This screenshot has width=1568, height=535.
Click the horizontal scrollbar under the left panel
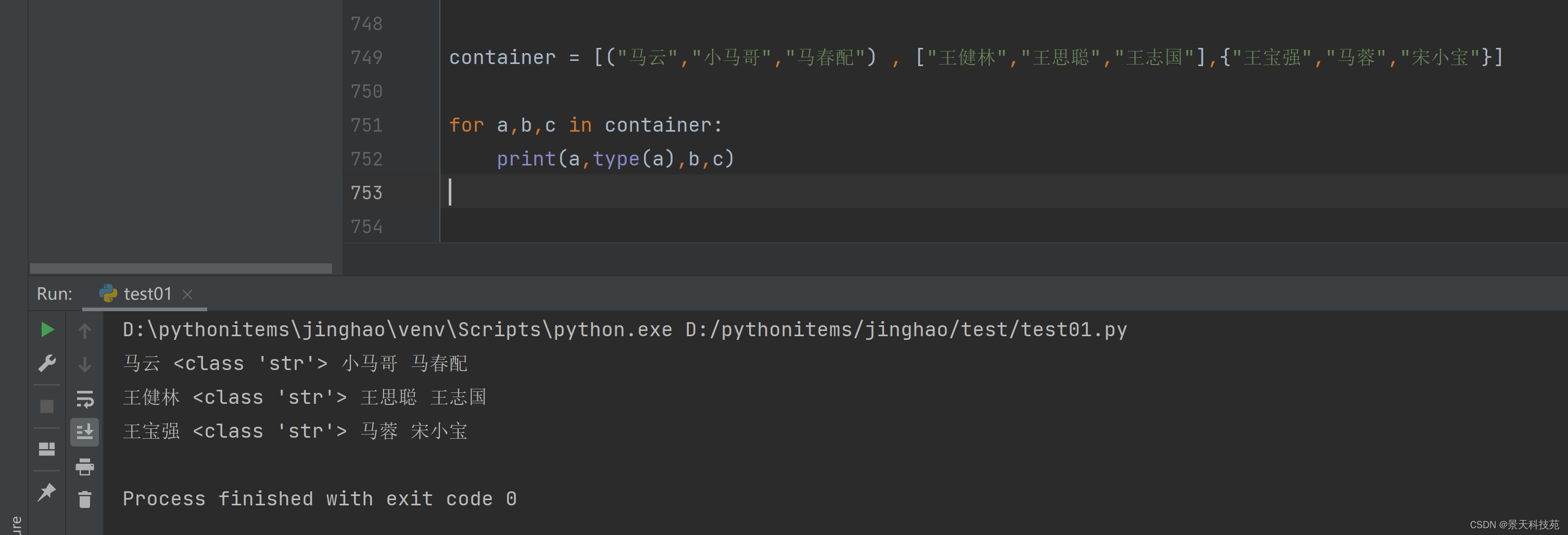pyautogui.click(x=181, y=269)
